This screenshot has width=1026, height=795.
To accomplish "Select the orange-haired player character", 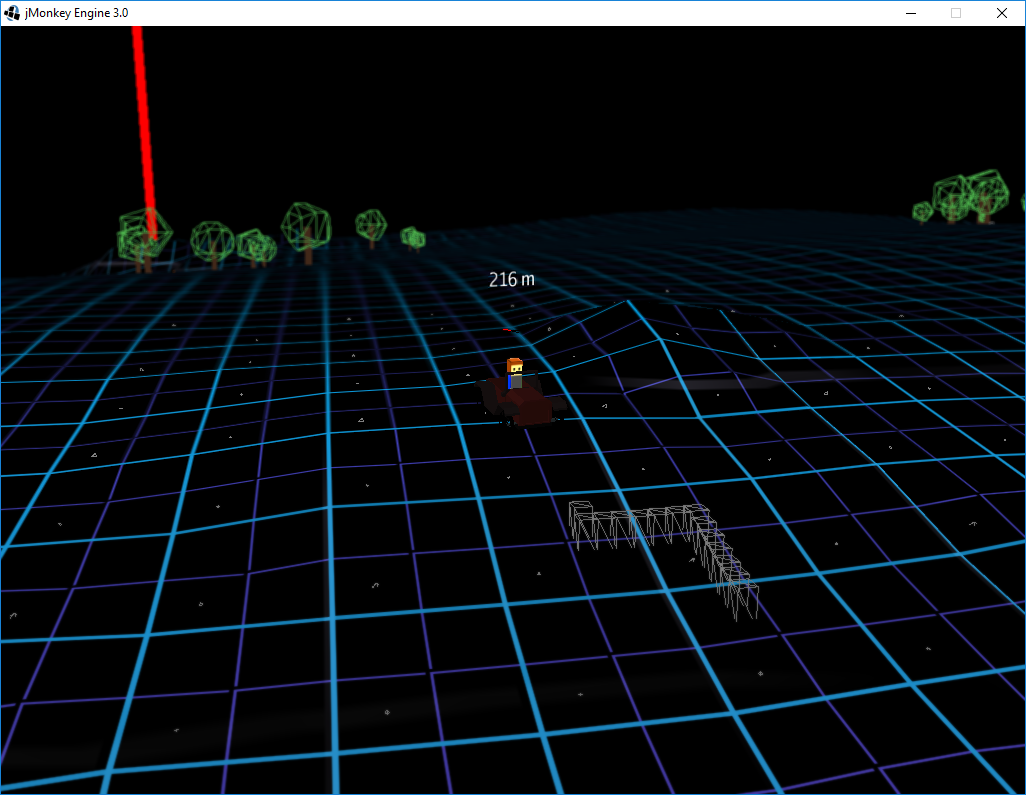I will tap(514, 373).
